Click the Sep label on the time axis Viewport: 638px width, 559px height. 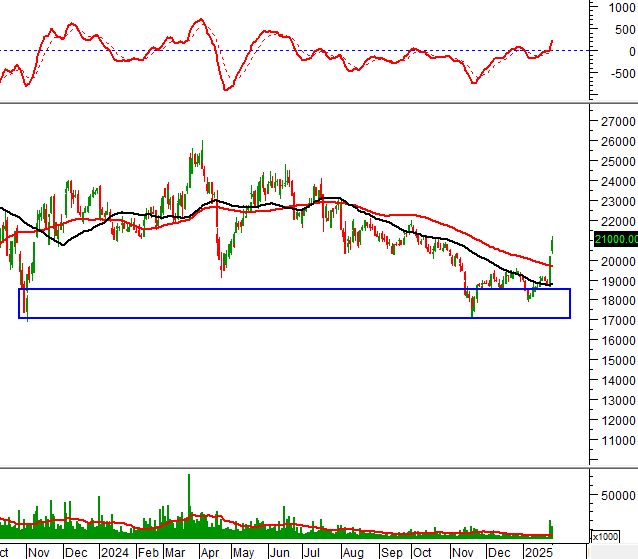[392, 552]
